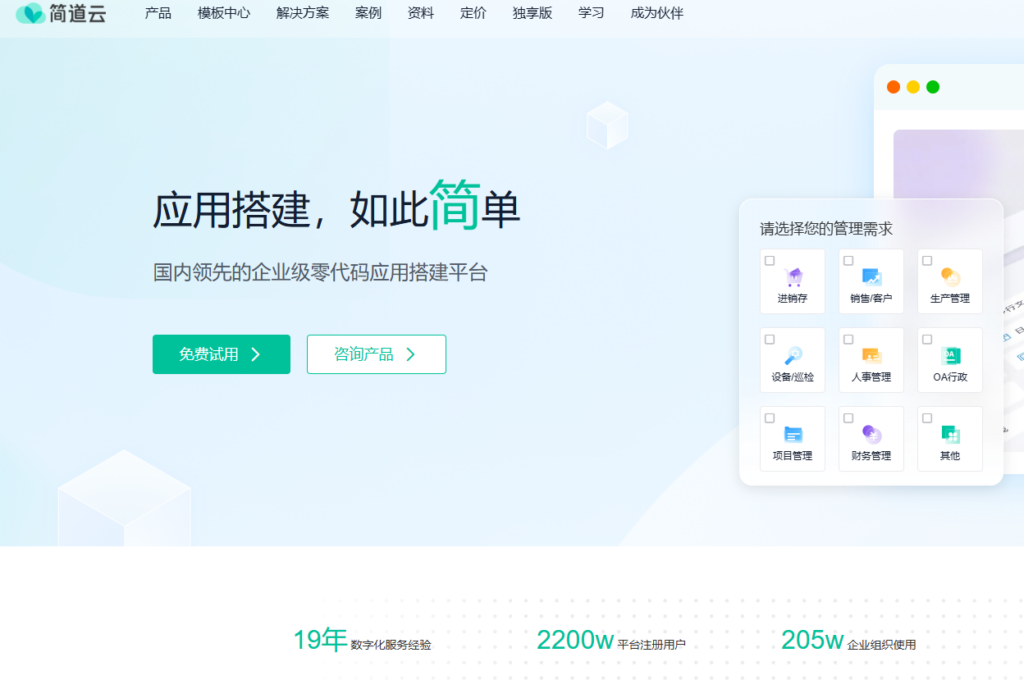This screenshot has width=1024, height=680.
Task: Click the 免费试用 button
Action: (220, 354)
